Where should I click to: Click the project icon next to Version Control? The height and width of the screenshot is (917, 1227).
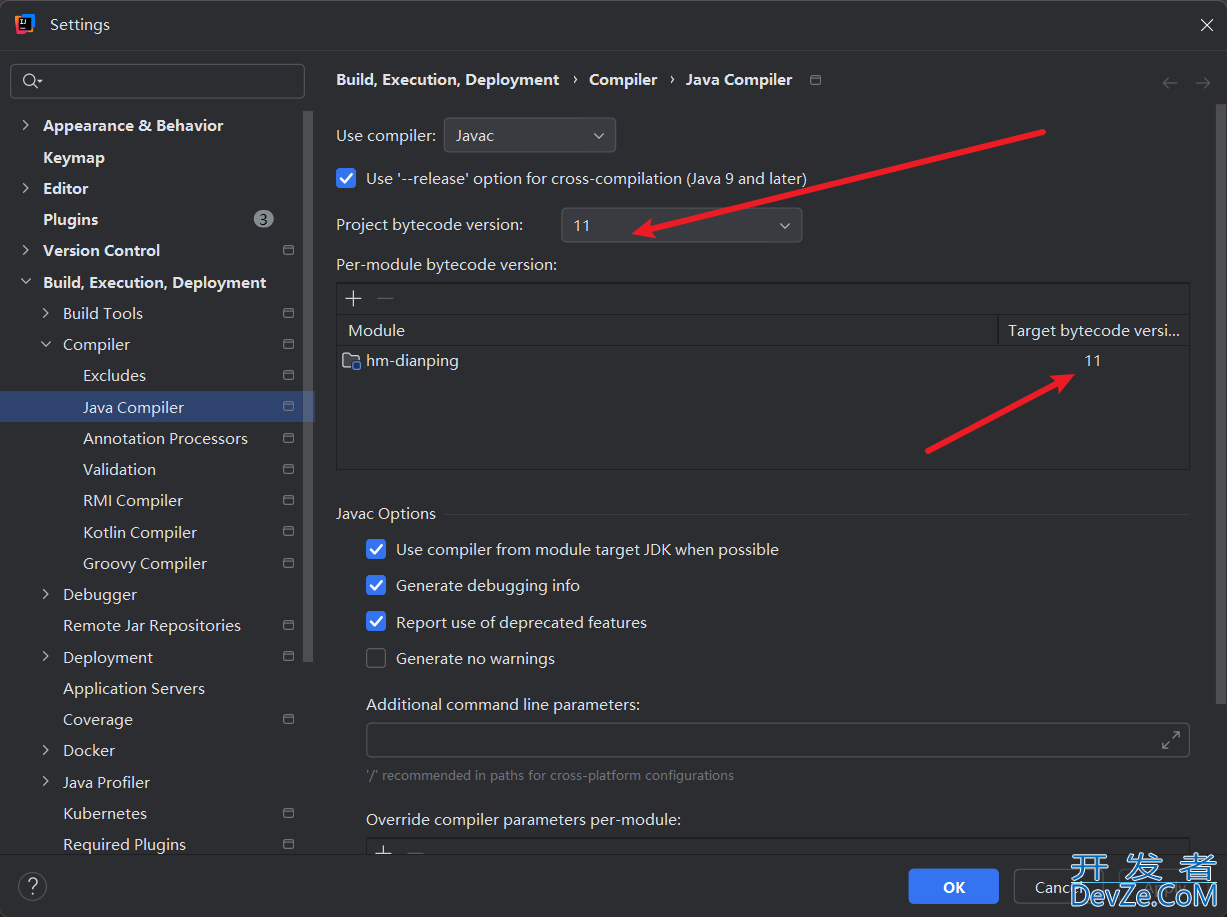coord(288,251)
